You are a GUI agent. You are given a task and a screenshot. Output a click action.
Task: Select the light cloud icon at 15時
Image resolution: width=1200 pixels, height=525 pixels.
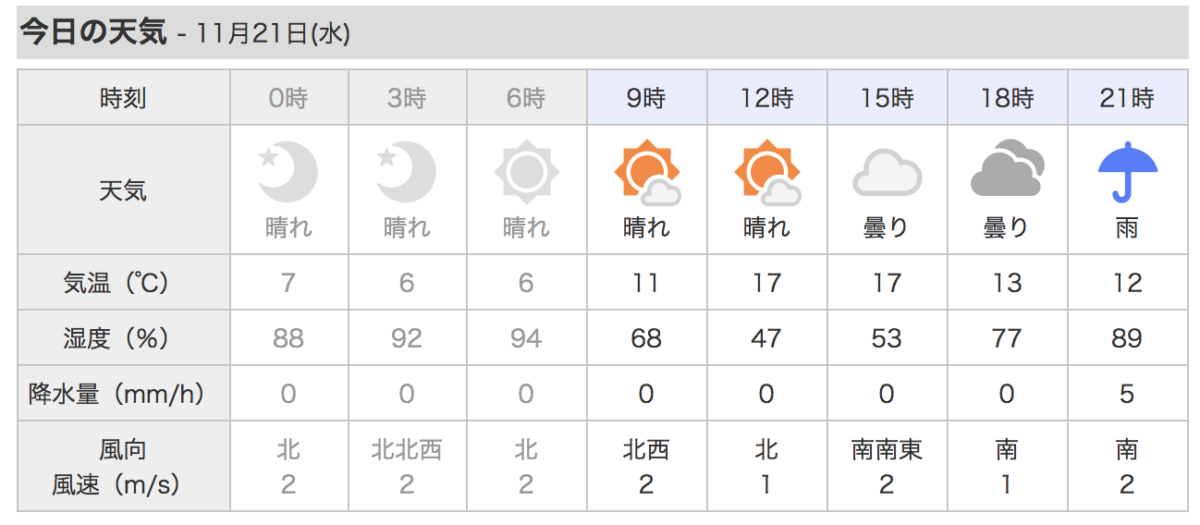tap(886, 174)
